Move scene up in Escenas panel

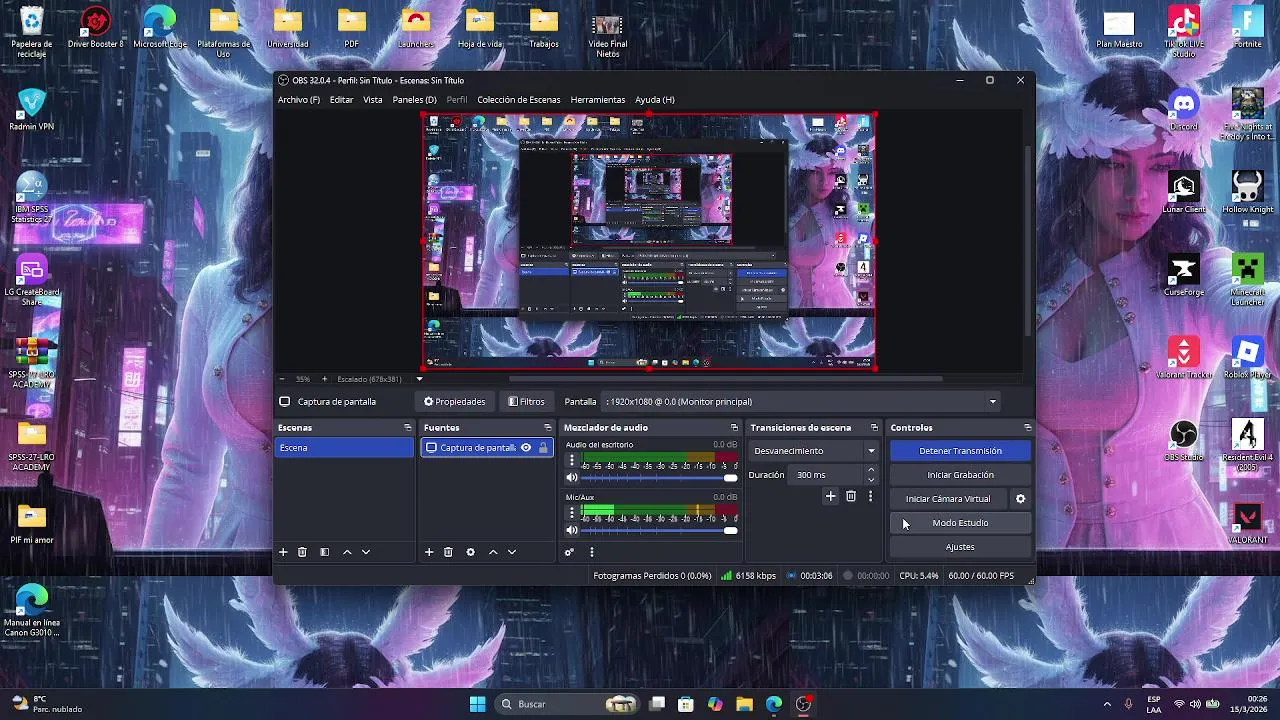click(347, 552)
